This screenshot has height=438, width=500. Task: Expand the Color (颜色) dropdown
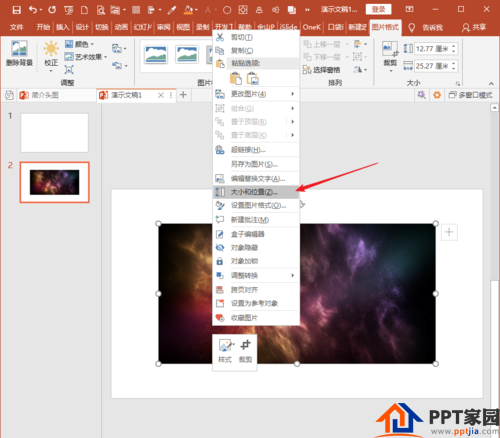(x=79, y=44)
